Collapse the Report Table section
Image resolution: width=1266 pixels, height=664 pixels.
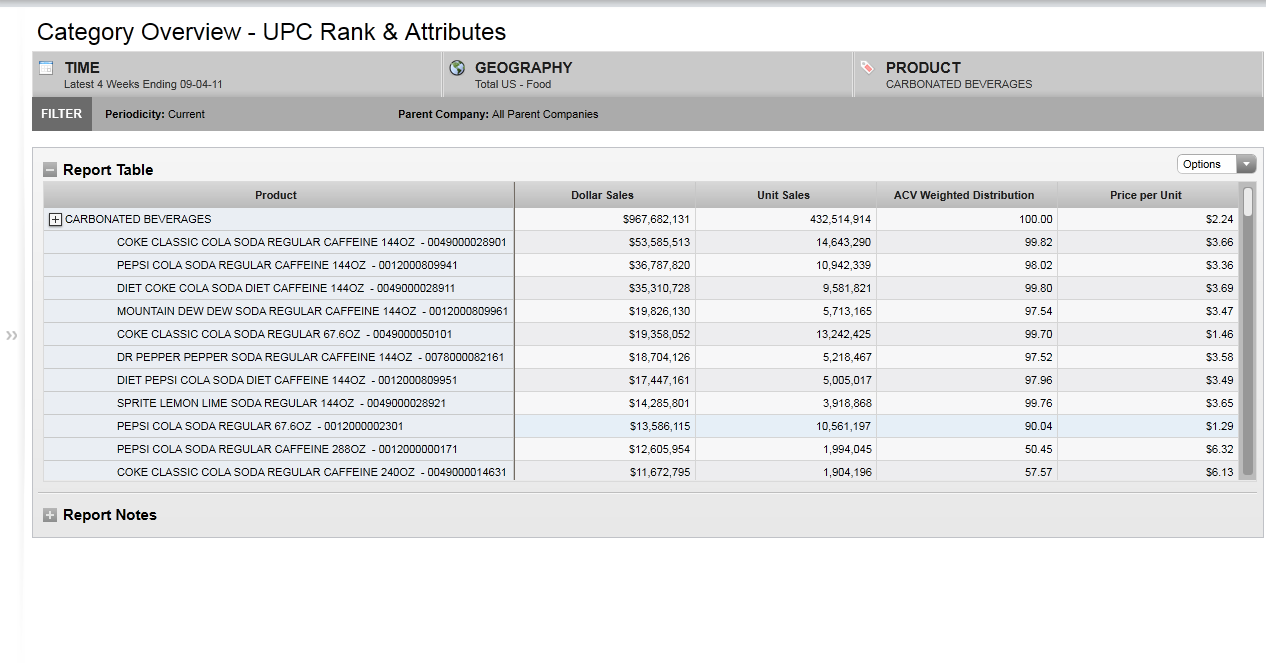[x=50, y=170]
